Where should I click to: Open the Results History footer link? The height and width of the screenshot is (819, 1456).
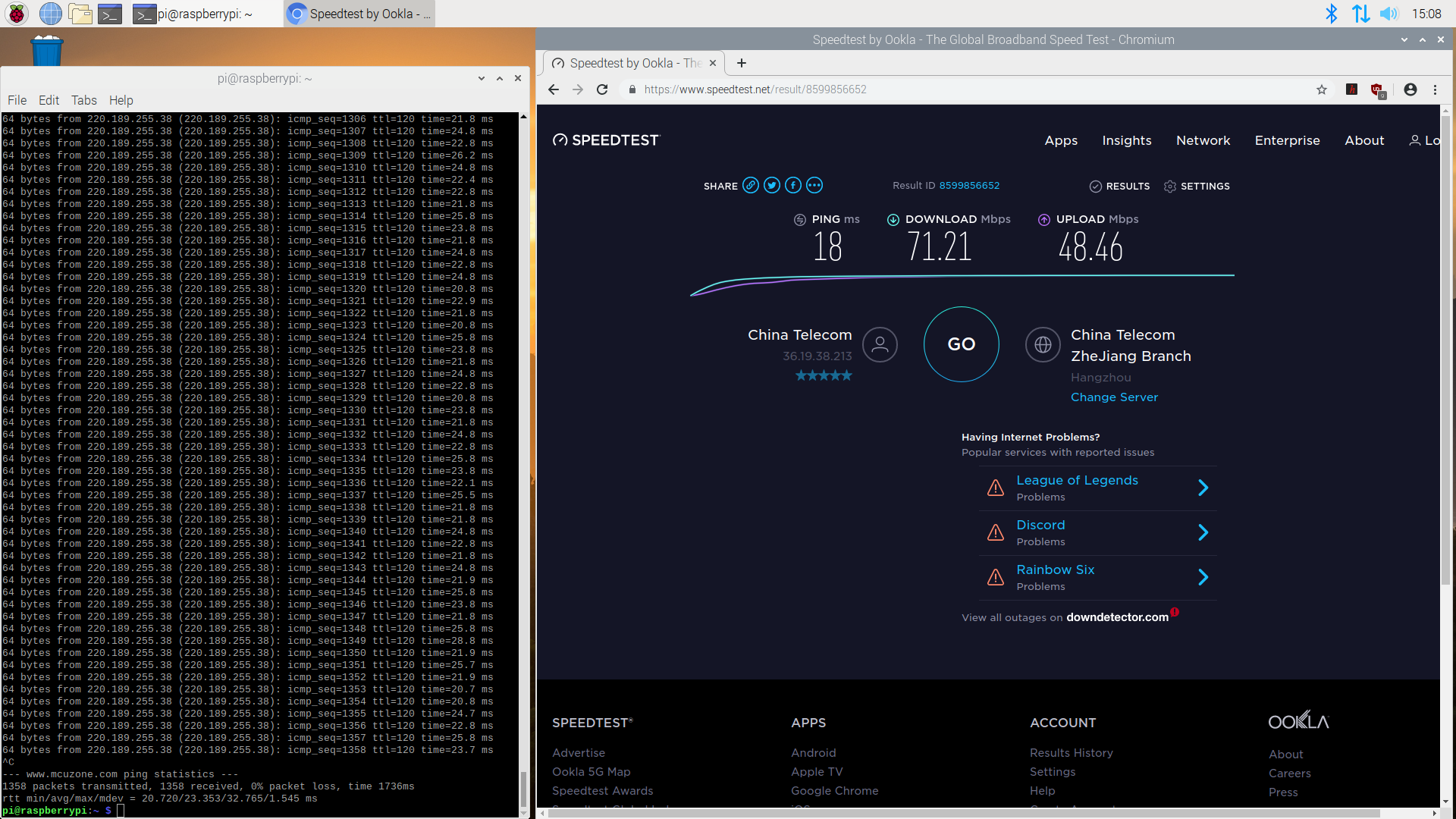(1072, 753)
